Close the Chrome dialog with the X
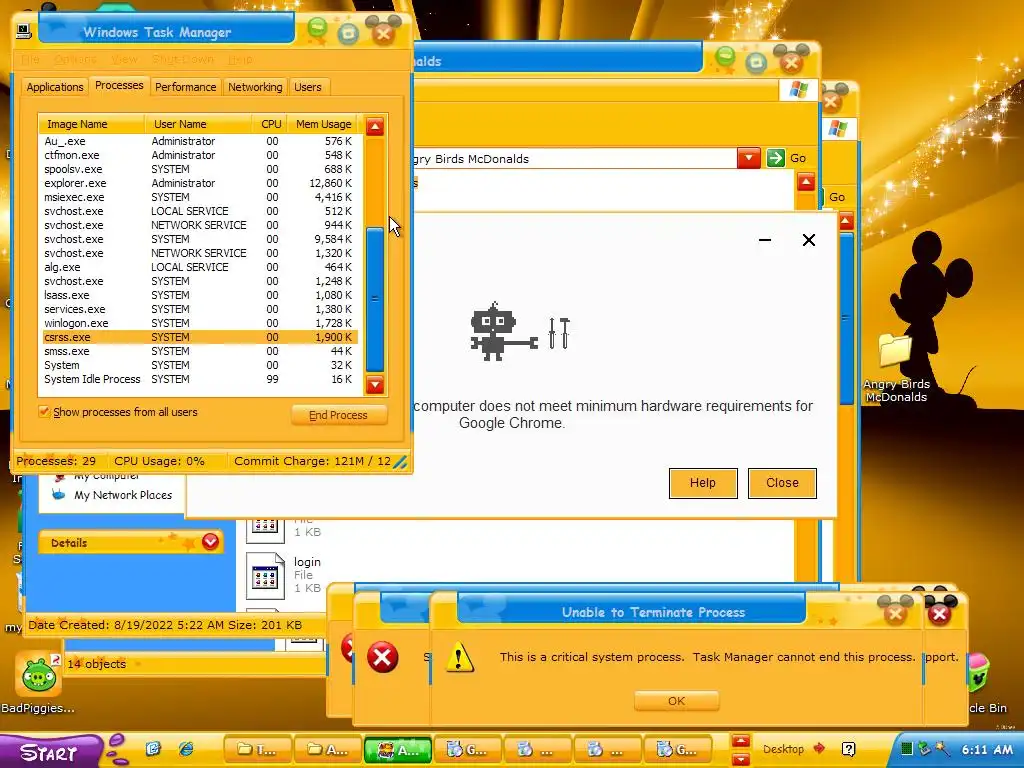Viewport: 1024px width, 768px height. [x=808, y=240]
